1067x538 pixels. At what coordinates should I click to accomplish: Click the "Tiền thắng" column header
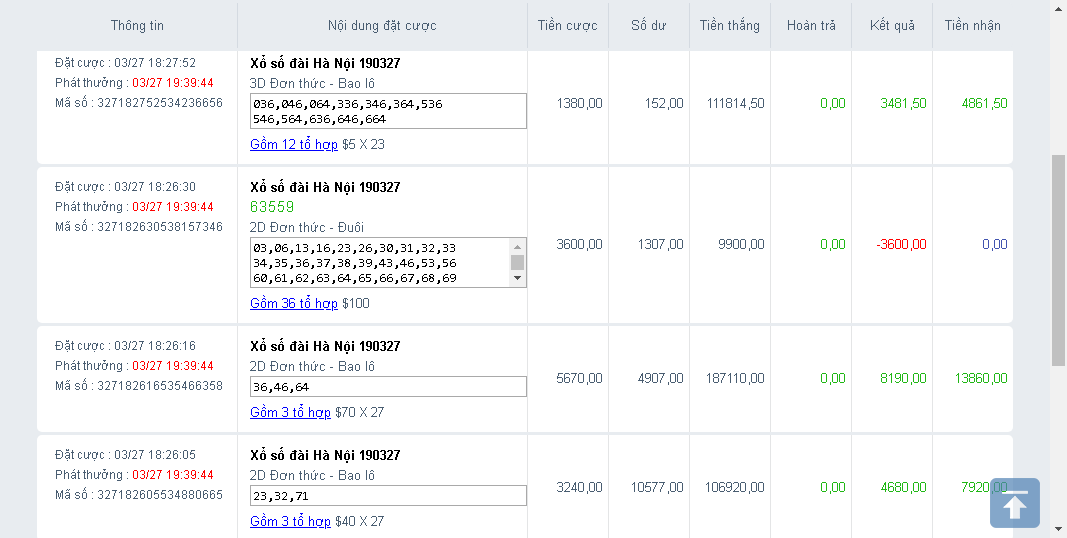click(730, 26)
